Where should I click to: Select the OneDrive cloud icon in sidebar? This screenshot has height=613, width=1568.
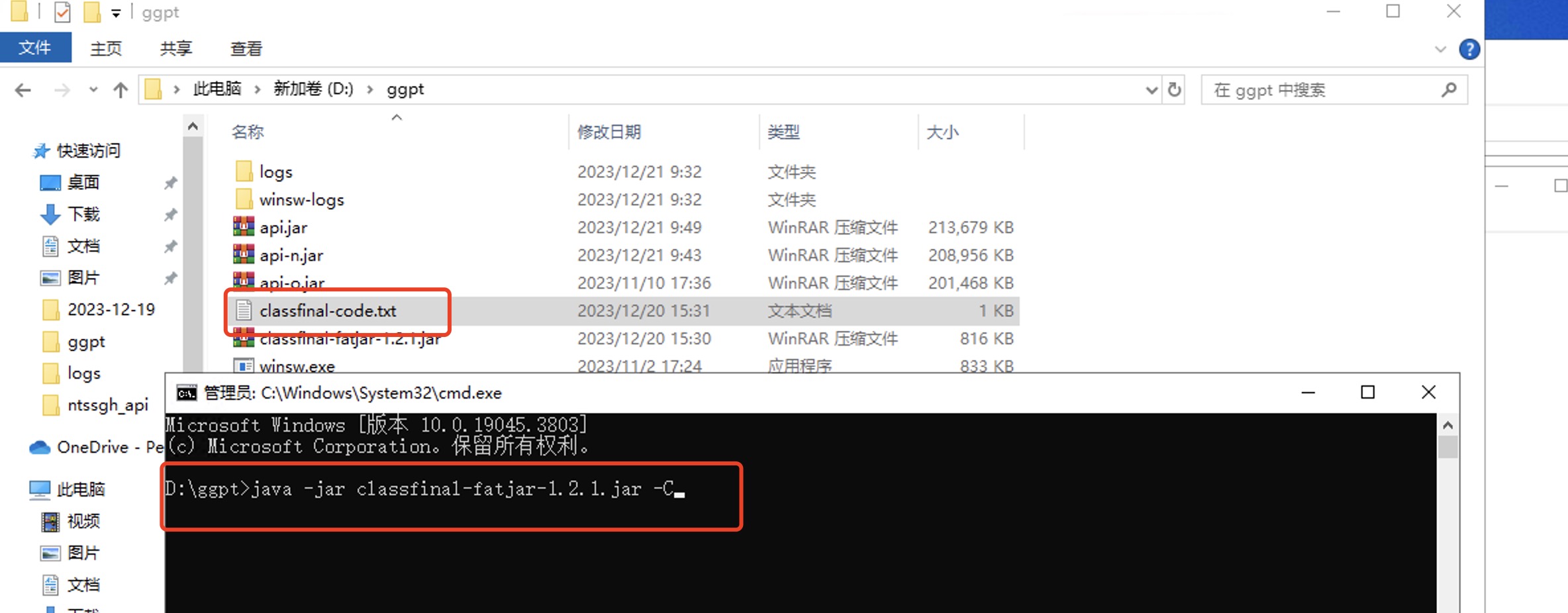coord(40,448)
